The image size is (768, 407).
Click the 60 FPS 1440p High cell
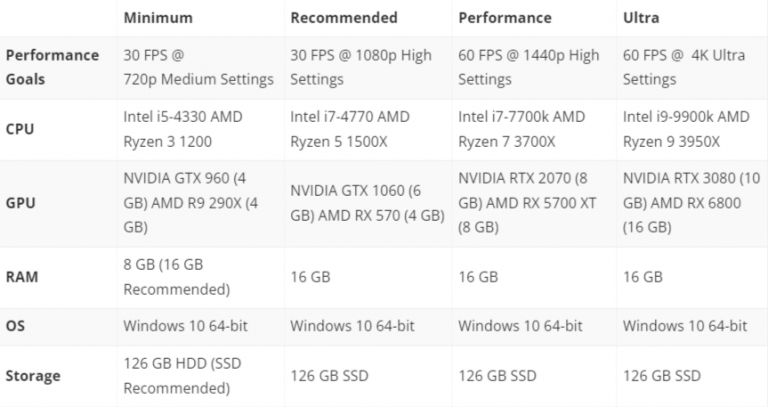(529, 67)
